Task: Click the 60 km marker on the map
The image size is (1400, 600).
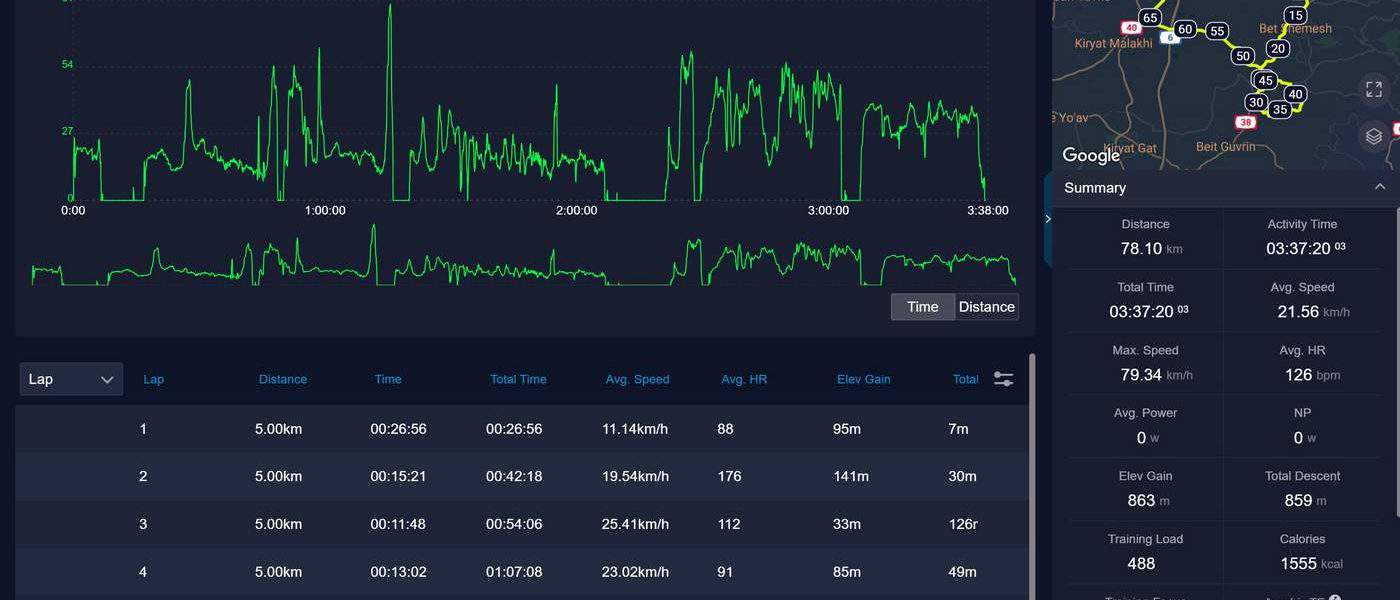Action: point(1185,29)
